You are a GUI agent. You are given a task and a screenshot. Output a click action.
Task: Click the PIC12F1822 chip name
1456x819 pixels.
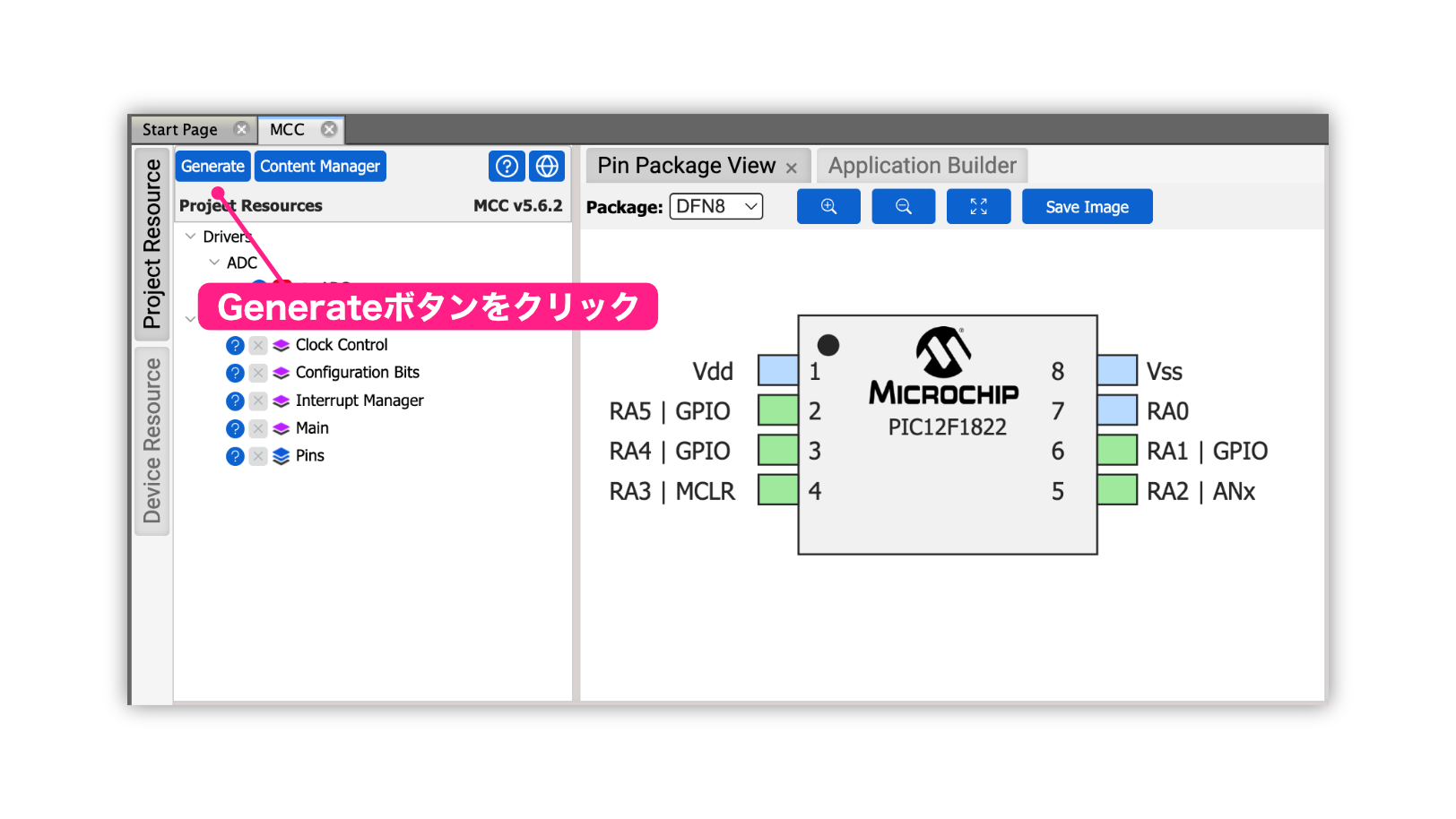point(948,427)
